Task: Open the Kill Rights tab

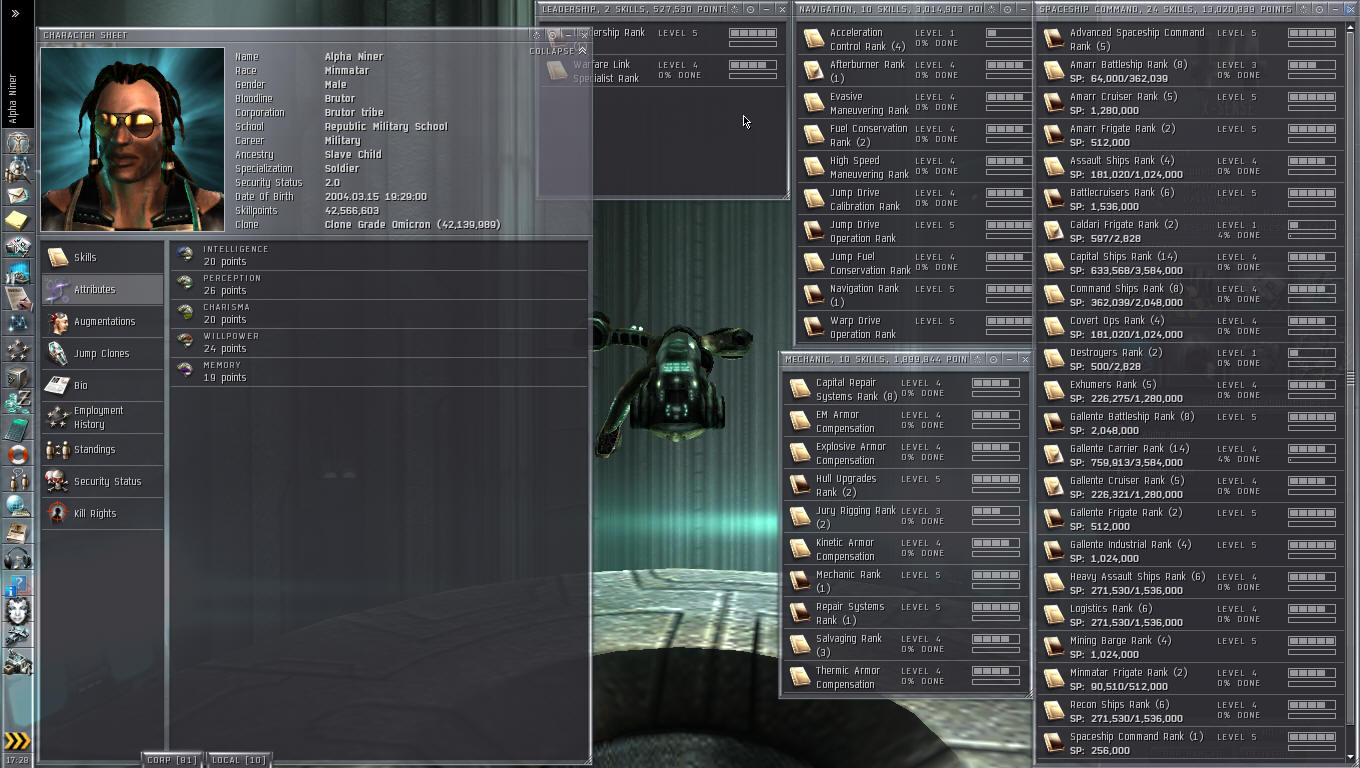Action: click(102, 513)
